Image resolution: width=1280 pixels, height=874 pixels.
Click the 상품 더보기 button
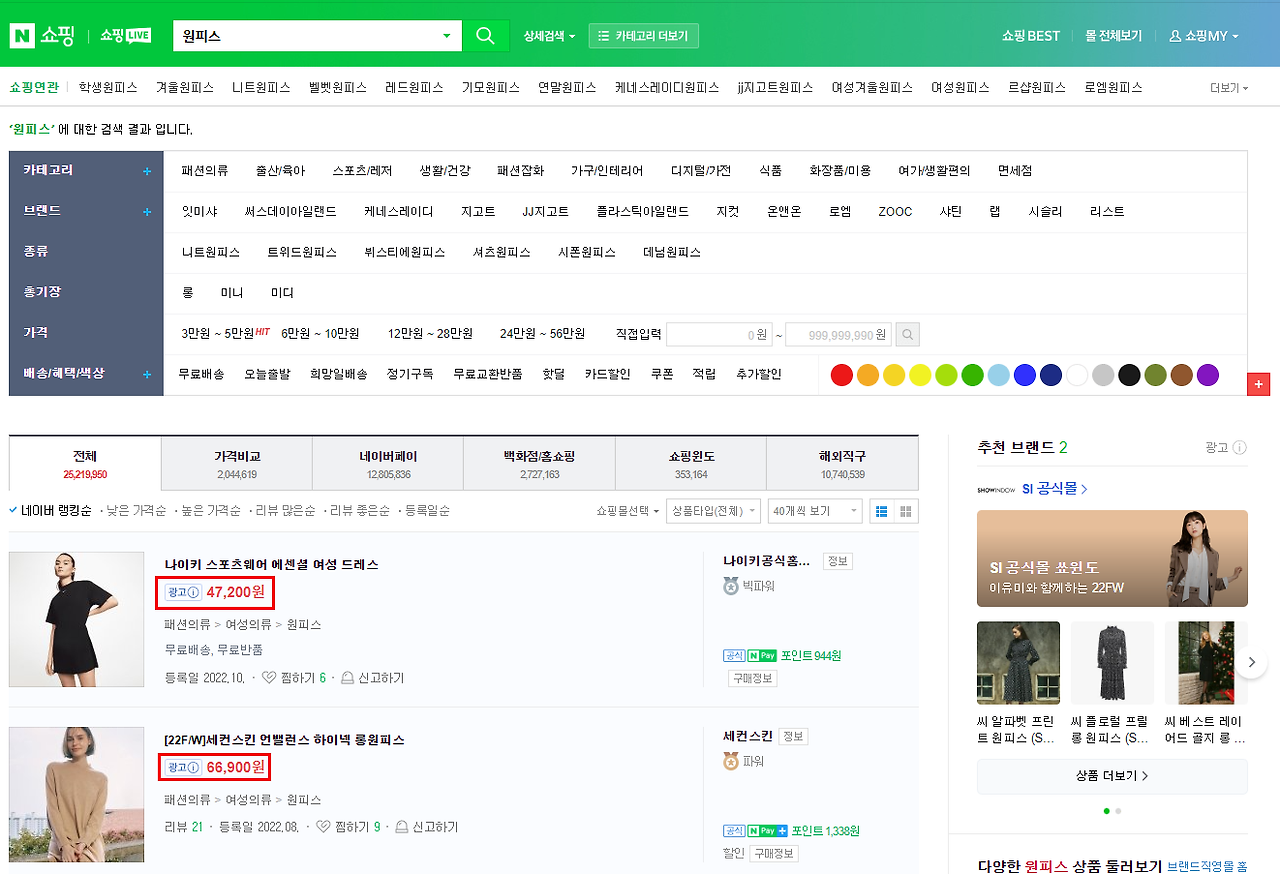tap(1112, 776)
